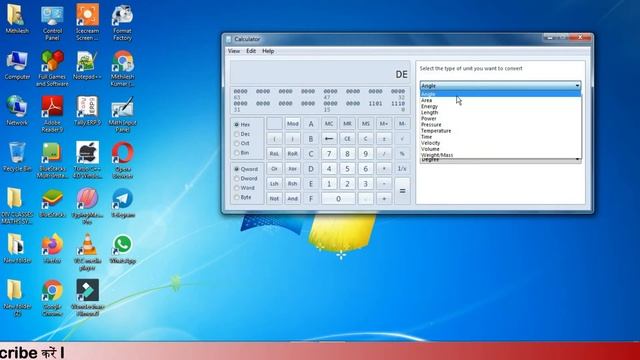Select the Dword radio button
This screenshot has height=360, width=640.
(x=246, y=178)
